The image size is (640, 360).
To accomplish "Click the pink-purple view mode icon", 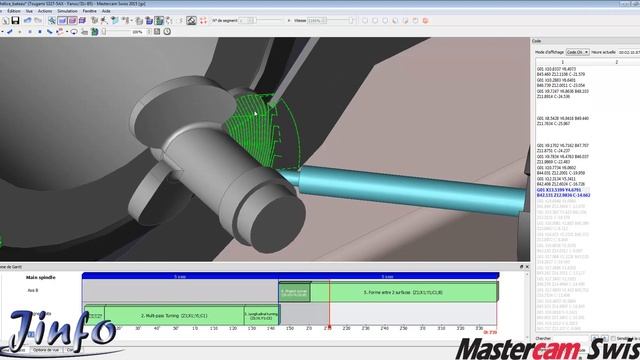I will click(x=72, y=20).
